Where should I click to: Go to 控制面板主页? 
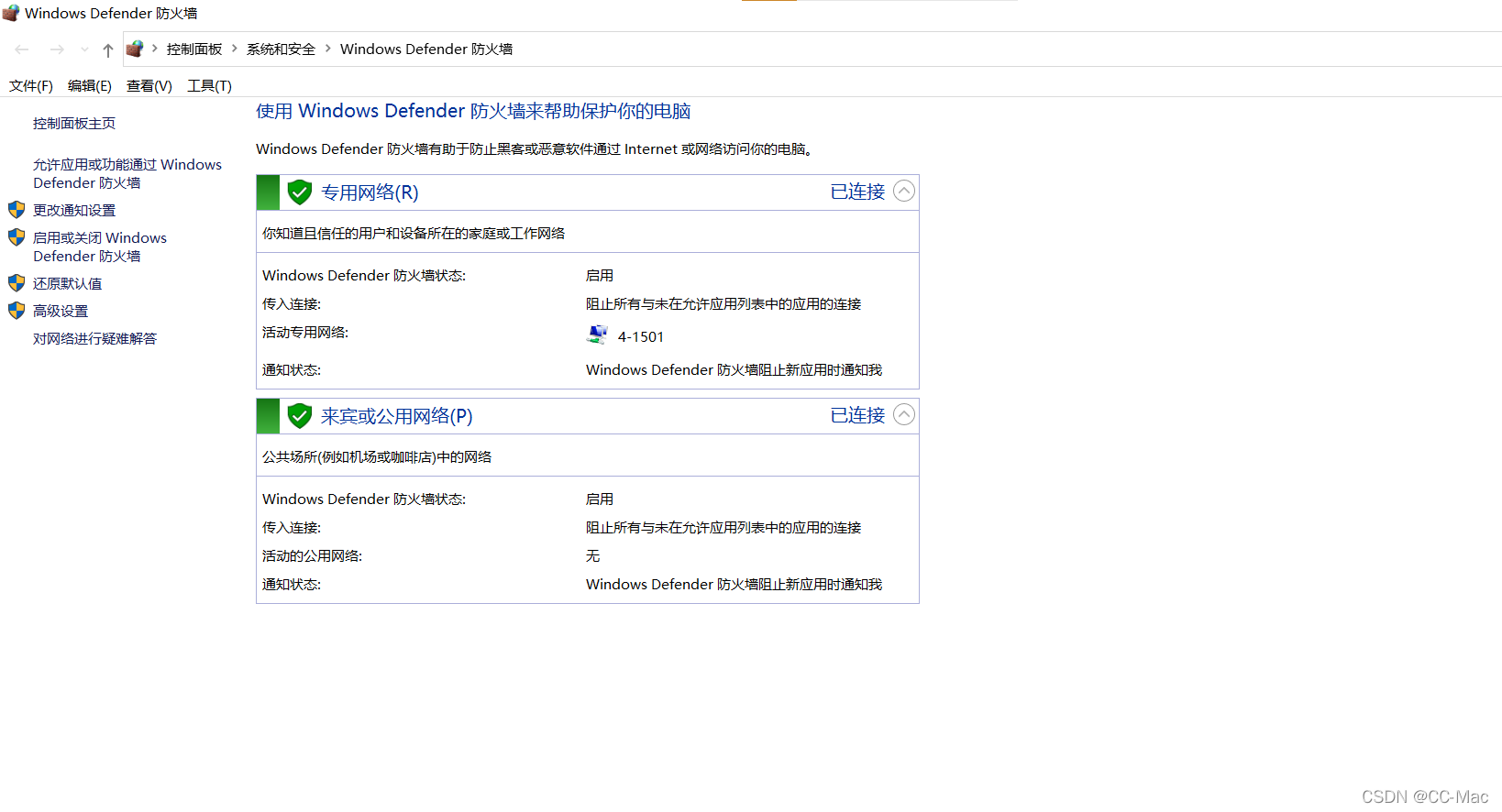pos(74,123)
